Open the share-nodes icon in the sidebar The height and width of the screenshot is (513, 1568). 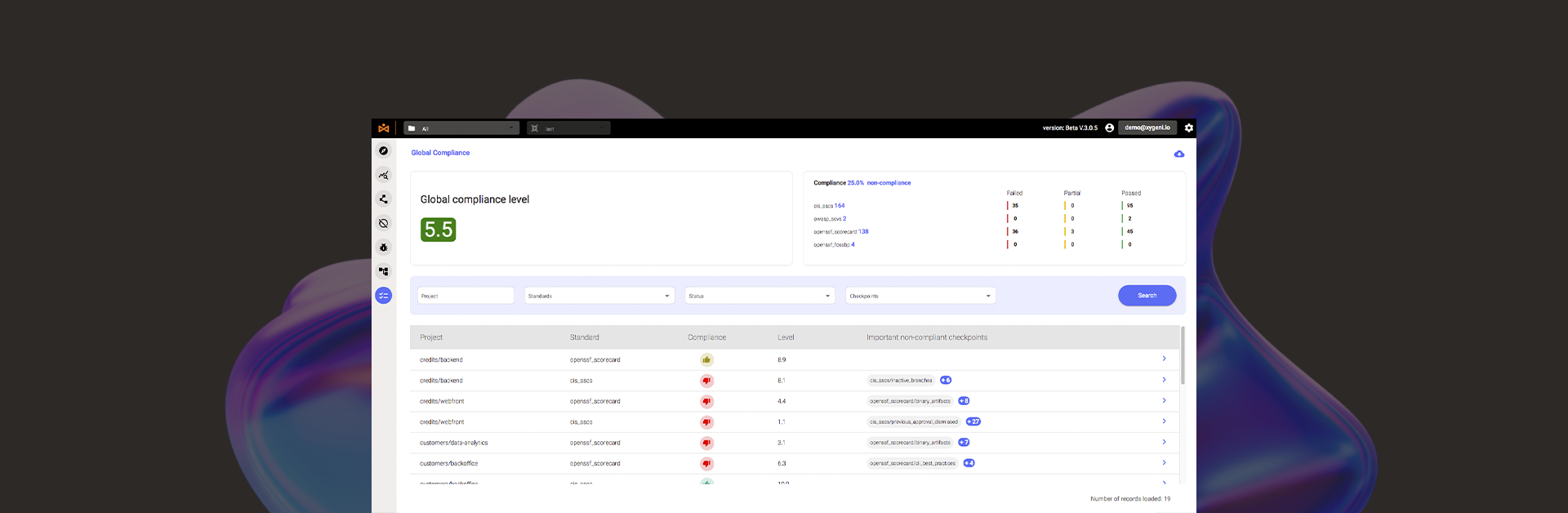tap(383, 199)
